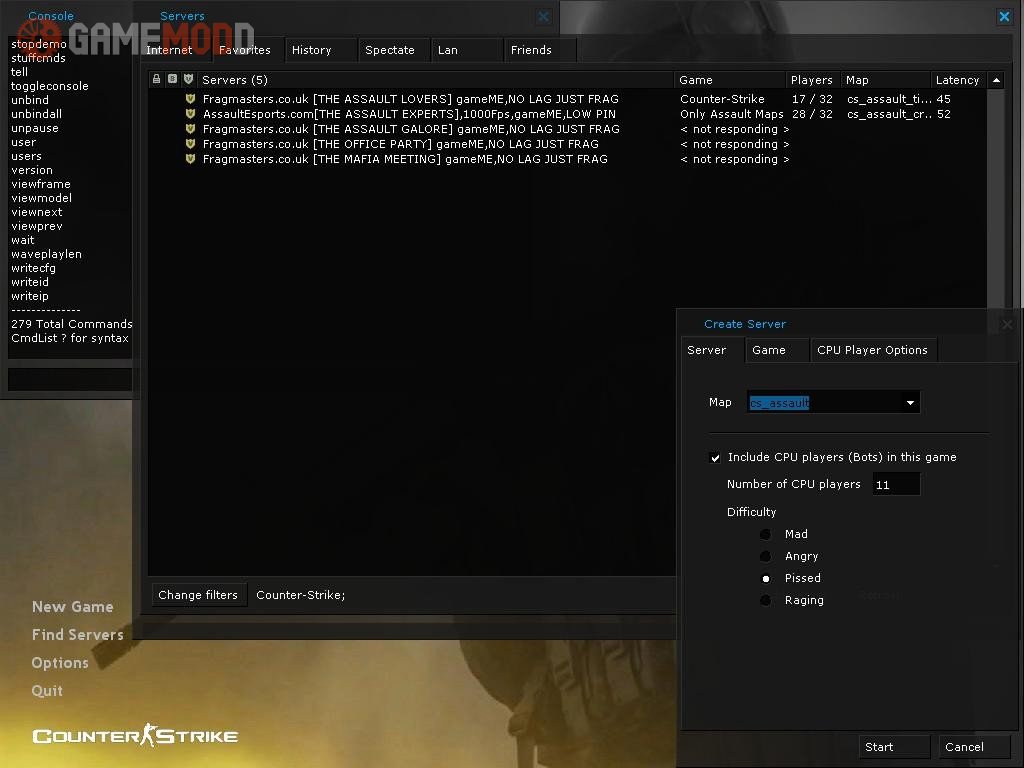Click shield icon beside THE OFFICE PARTY server

tap(190, 144)
